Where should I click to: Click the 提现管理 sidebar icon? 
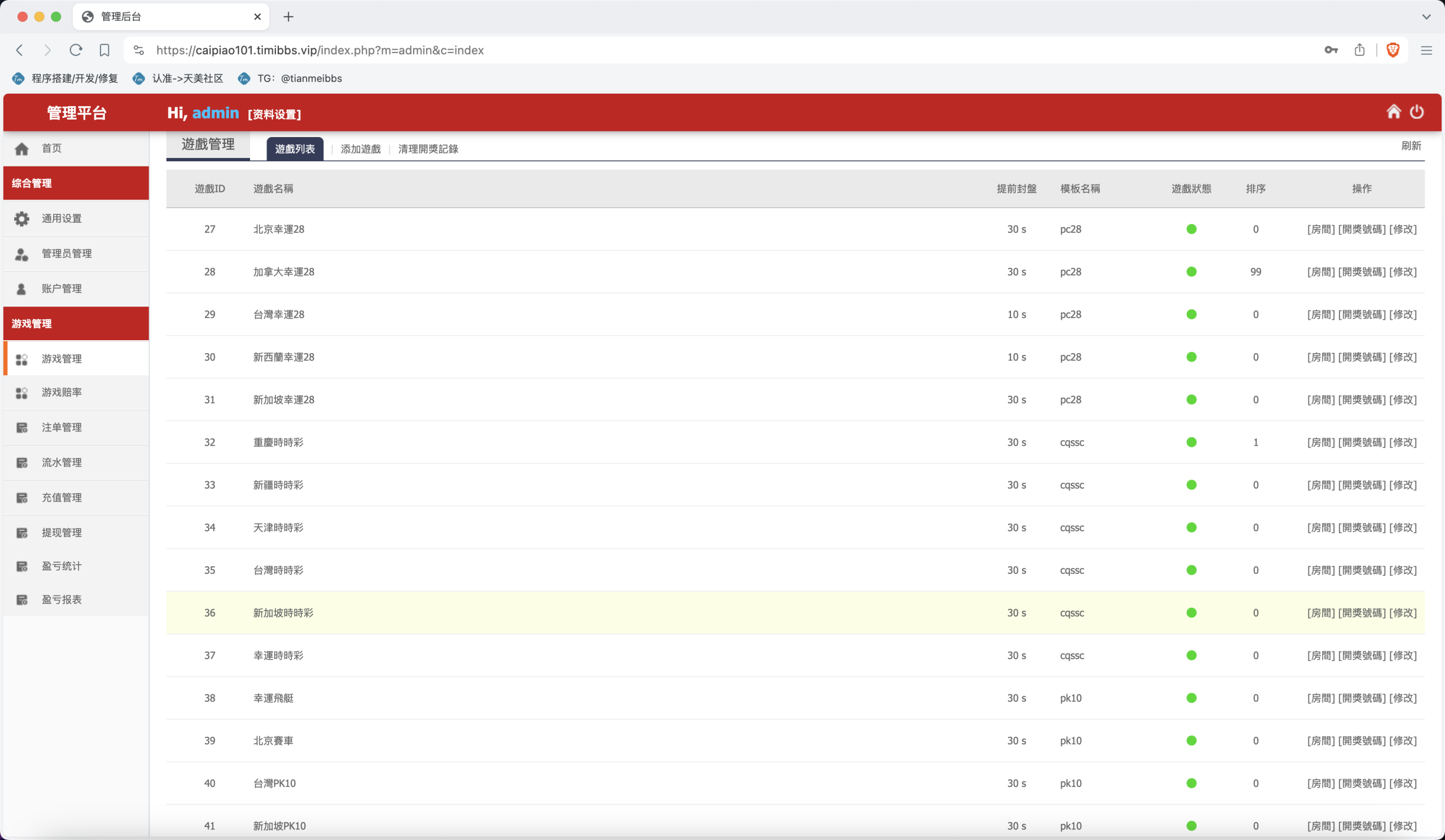point(22,533)
